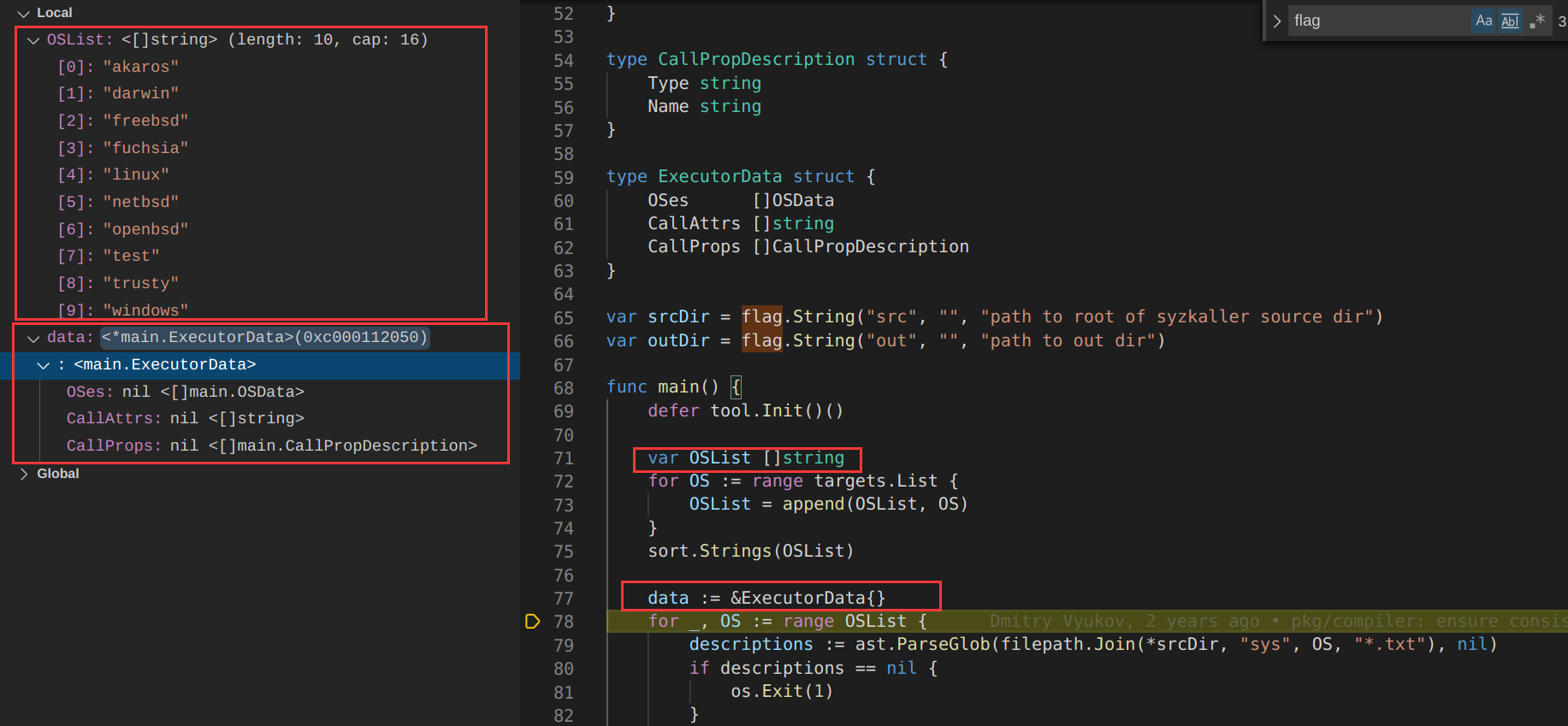
Task: Click line number 71 in the gutter
Action: [x=563, y=458]
